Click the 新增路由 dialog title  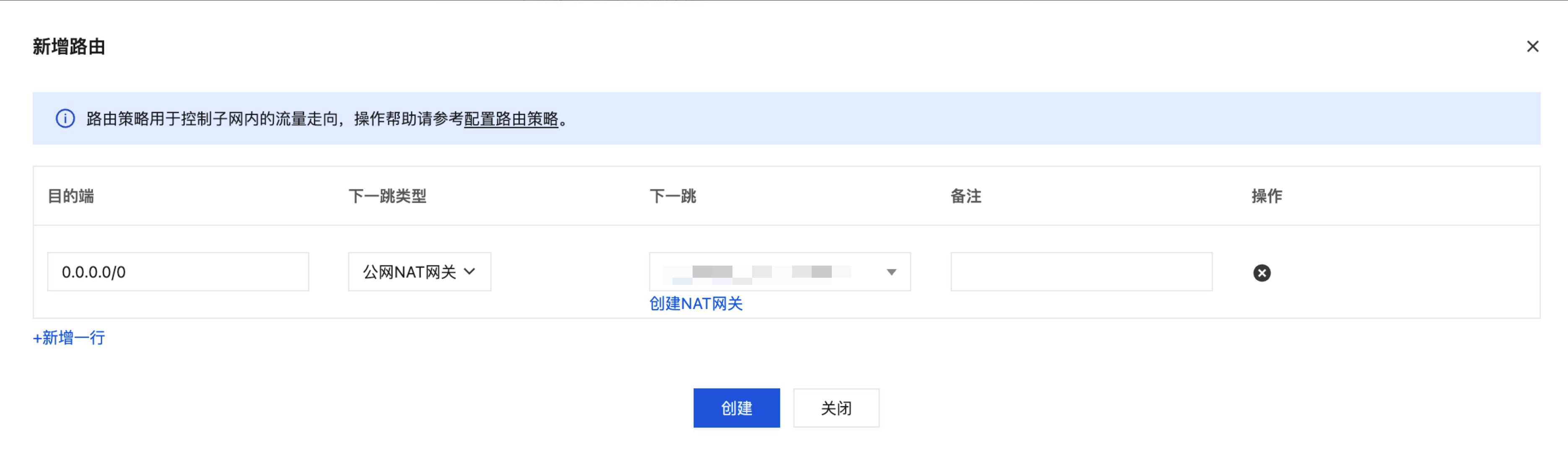69,47
